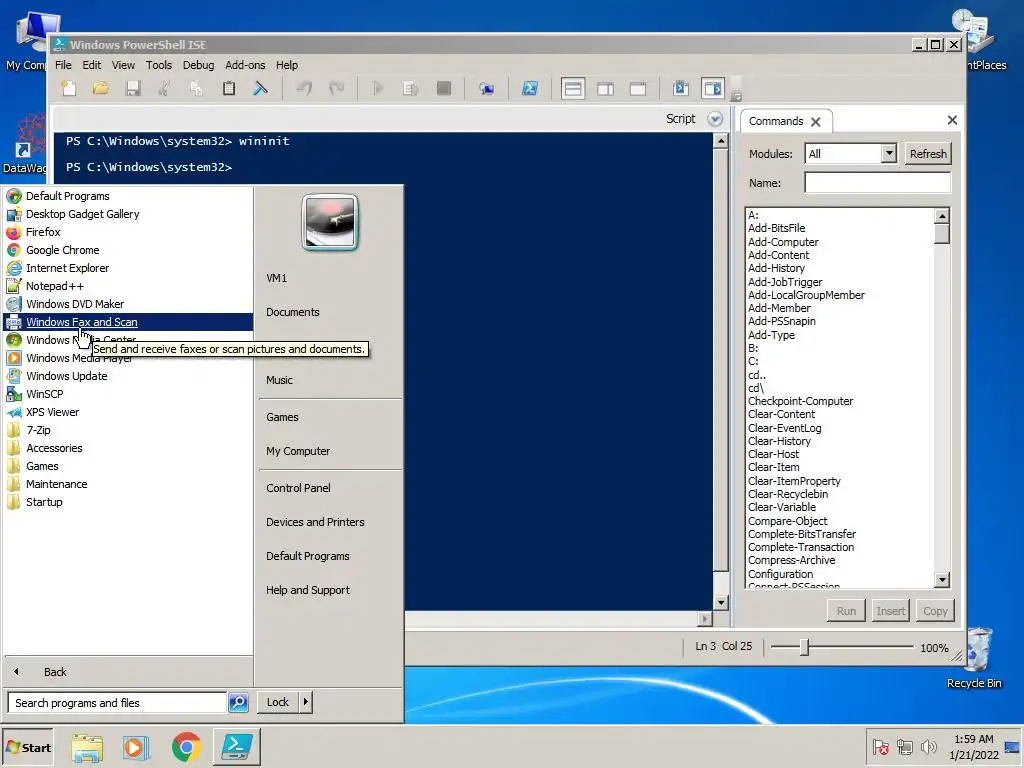
Task: Open Help and Support
Action: click(308, 590)
